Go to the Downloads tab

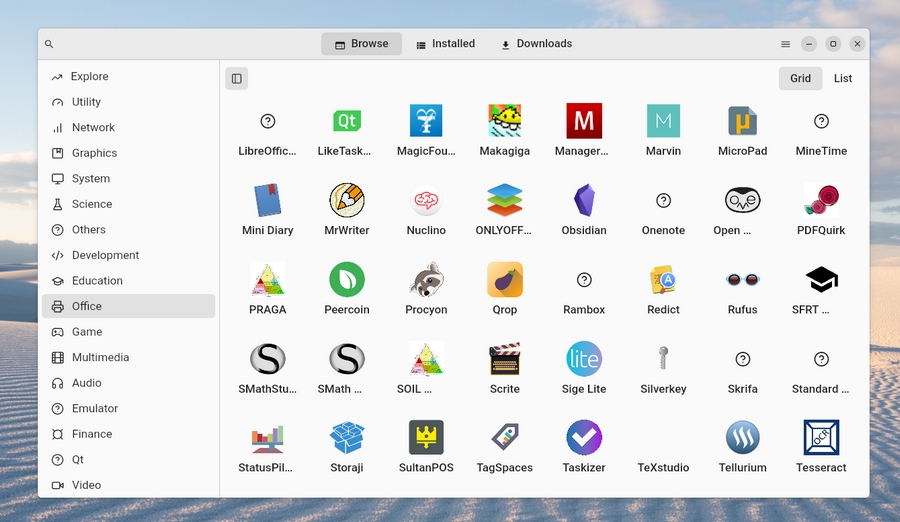point(536,44)
